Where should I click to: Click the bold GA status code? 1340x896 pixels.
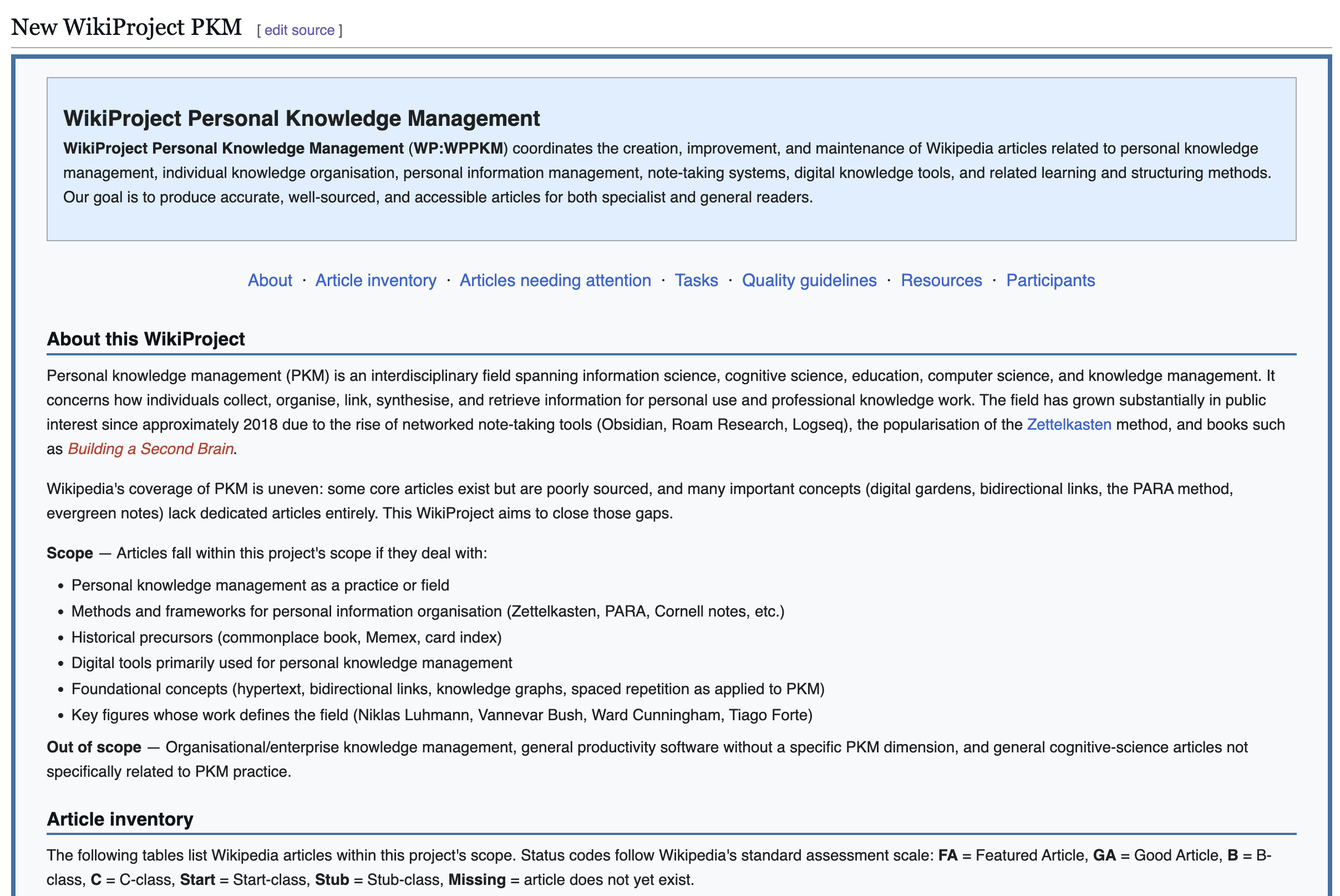click(1104, 855)
